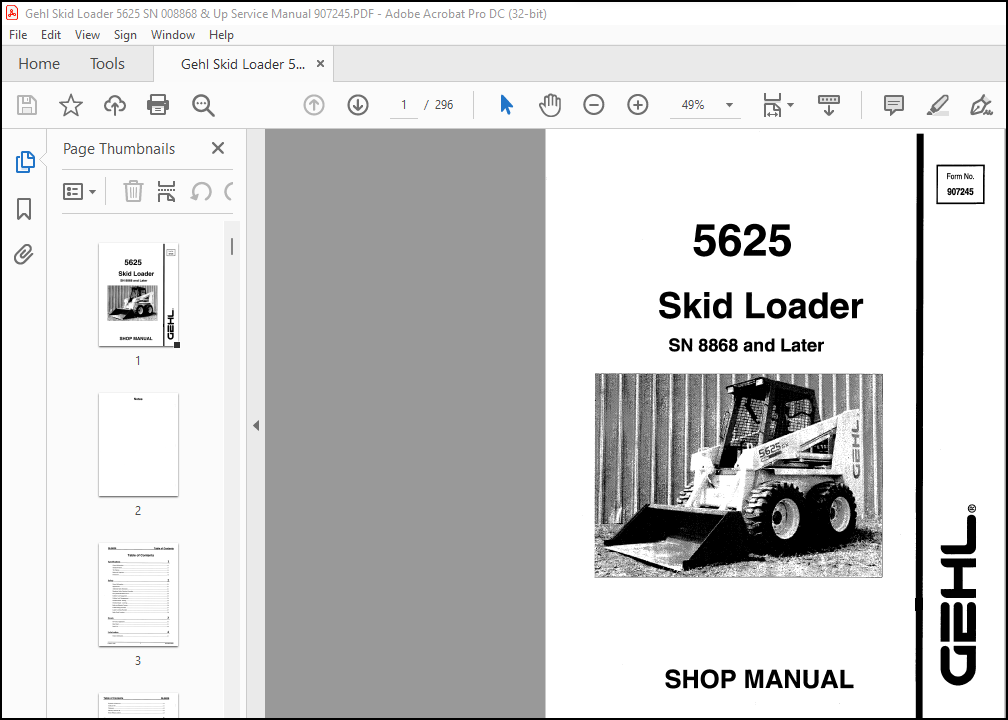Open Attachments paperclip panel
The height and width of the screenshot is (720, 1008).
coord(24,255)
